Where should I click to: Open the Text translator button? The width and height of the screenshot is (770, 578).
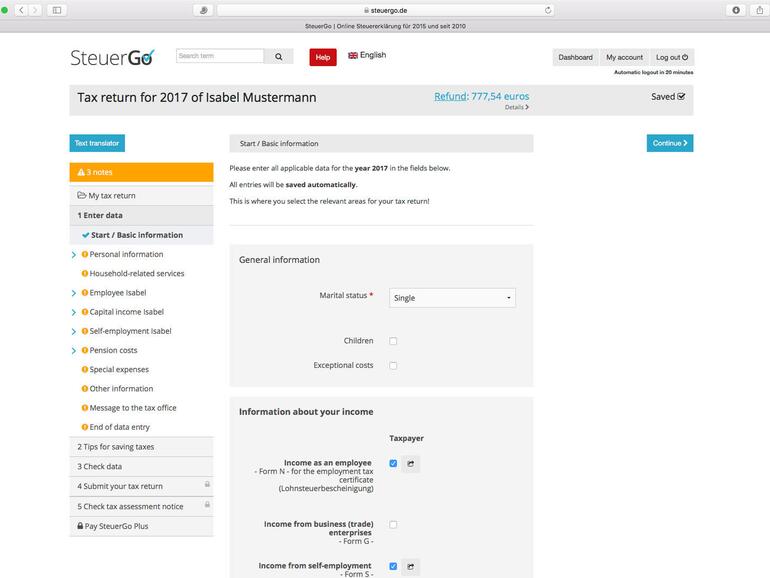[x=97, y=143]
